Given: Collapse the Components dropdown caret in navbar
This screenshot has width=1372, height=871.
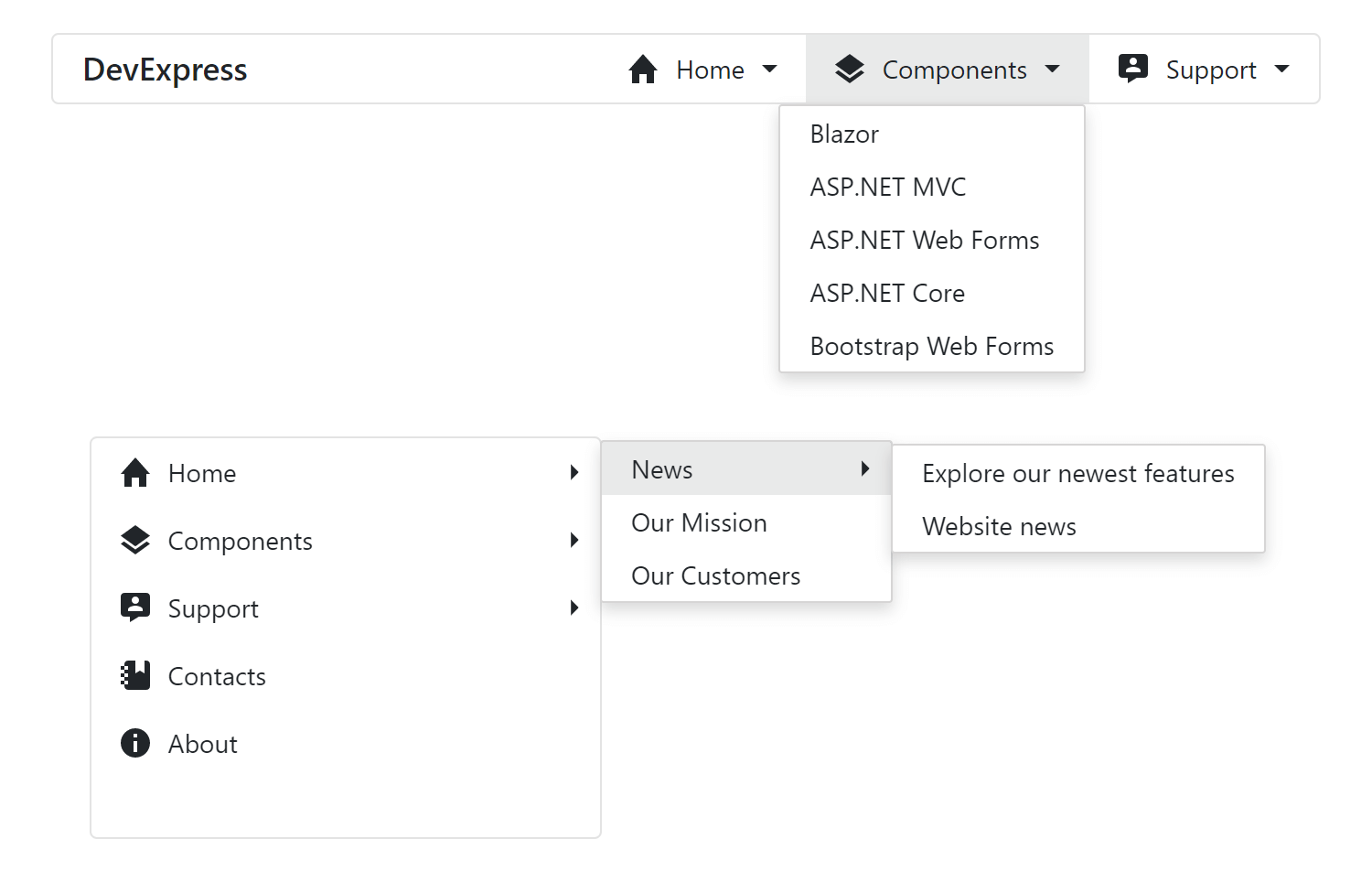Looking at the screenshot, I should (1053, 70).
